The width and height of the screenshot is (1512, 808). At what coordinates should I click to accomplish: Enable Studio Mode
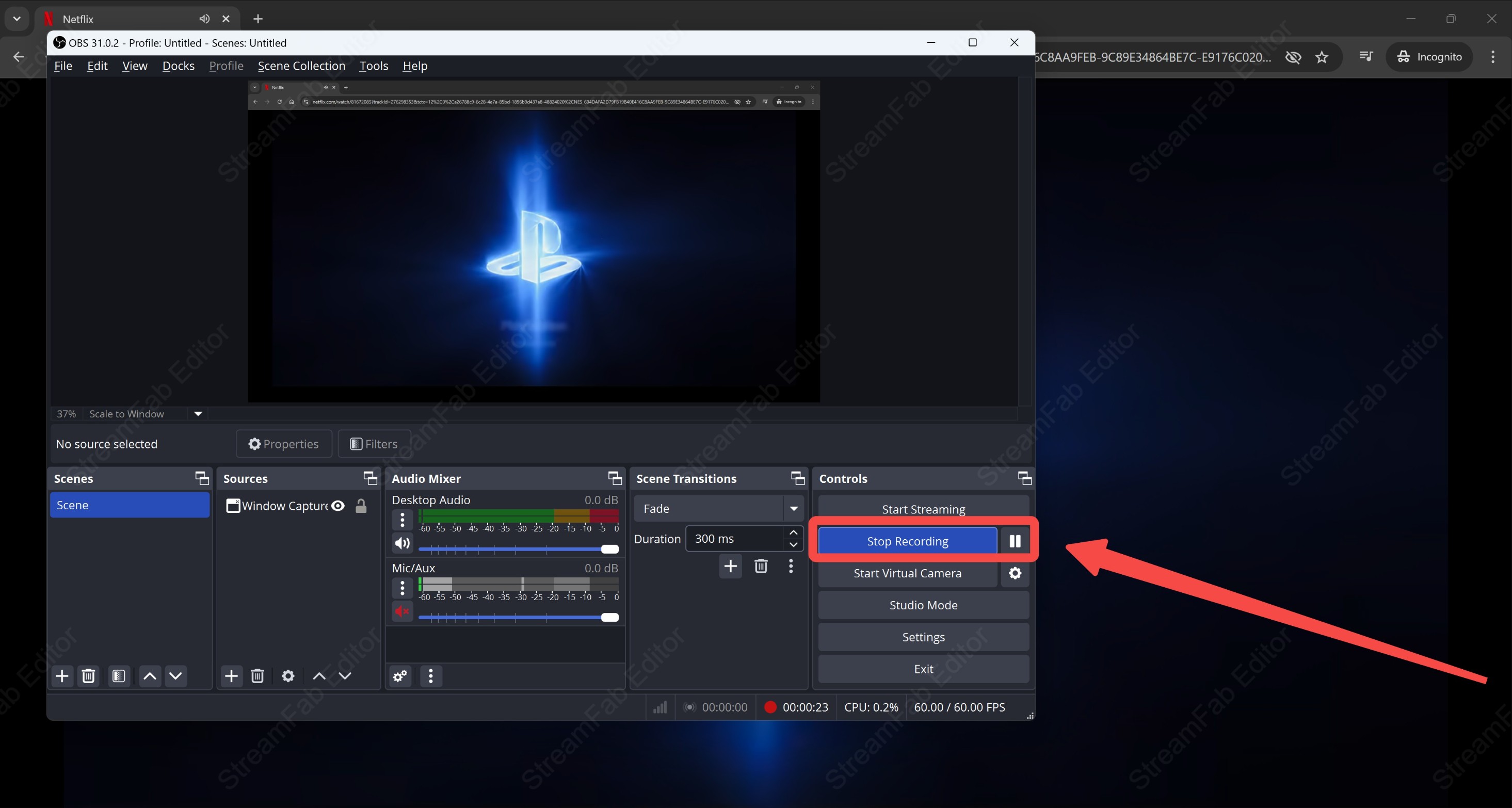click(x=923, y=605)
